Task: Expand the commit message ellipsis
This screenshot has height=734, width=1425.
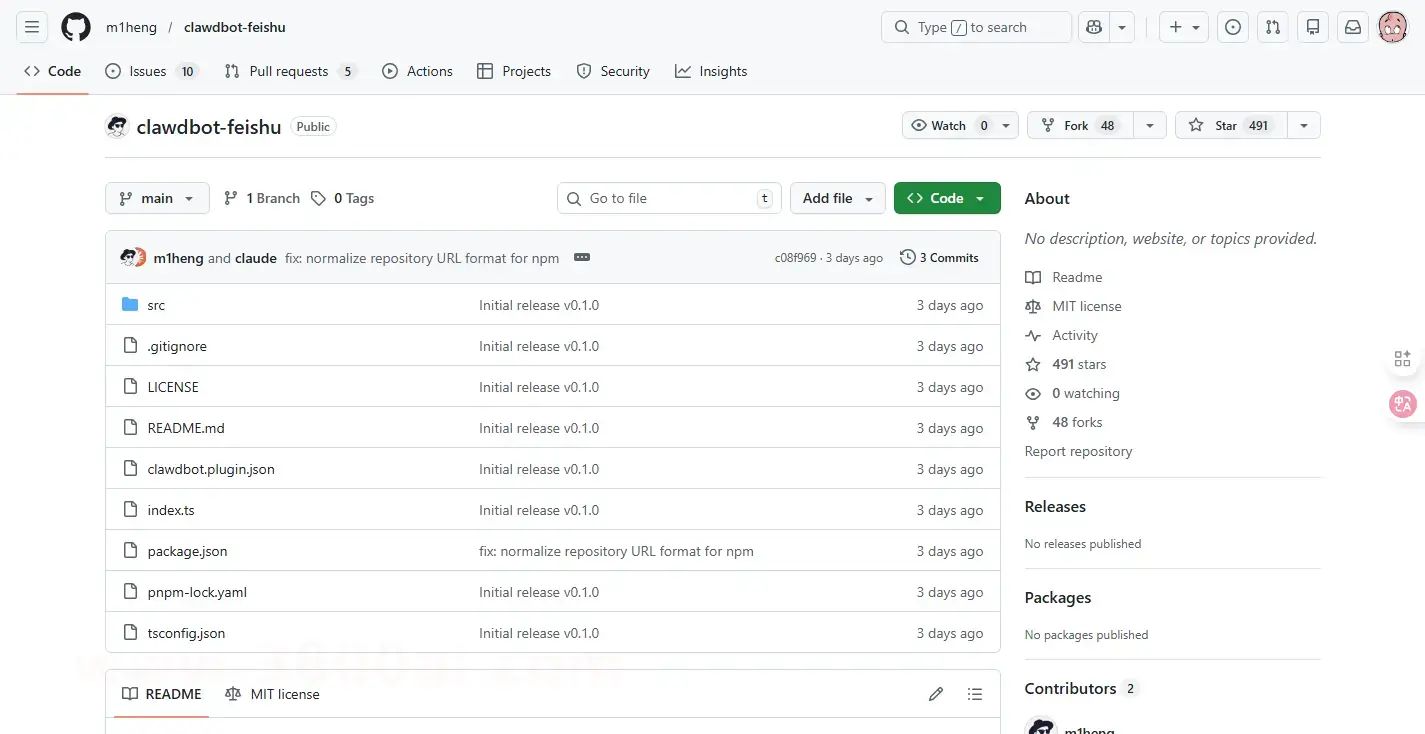Action: pyautogui.click(x=582, y=257)
